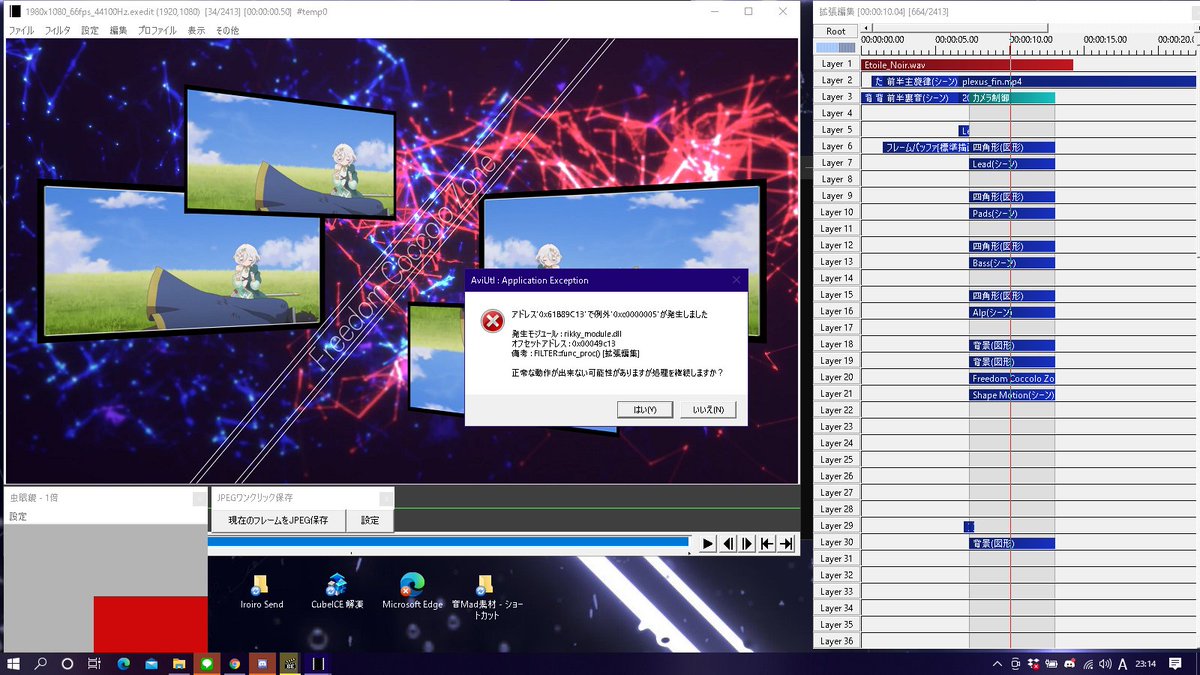Open the その他 menu
Image resolution: width=1200 pixels, height=675 pixels.
[227, 30]
